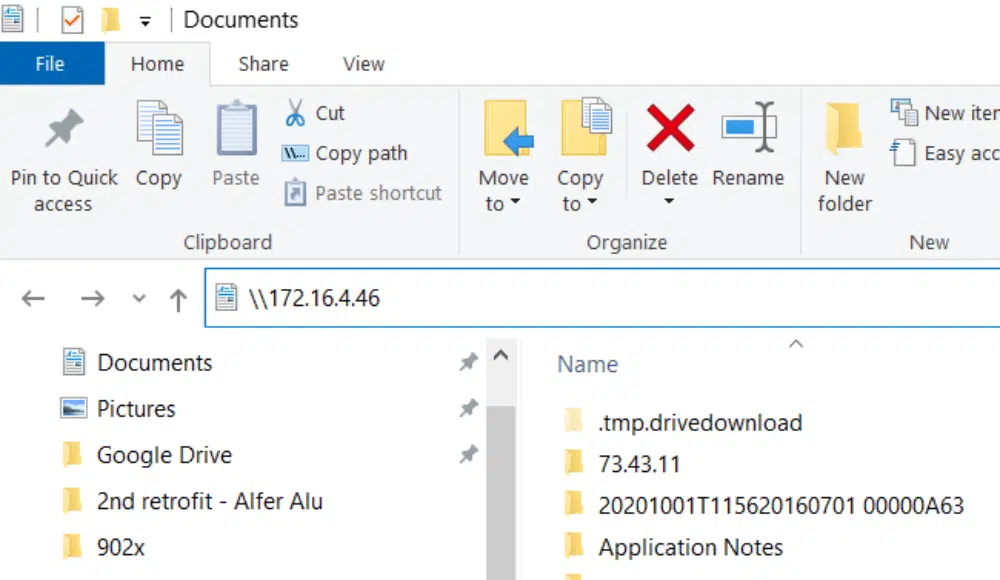
Task: Open Customize Quick Access Toolbar dropdown
Action: 145,22
